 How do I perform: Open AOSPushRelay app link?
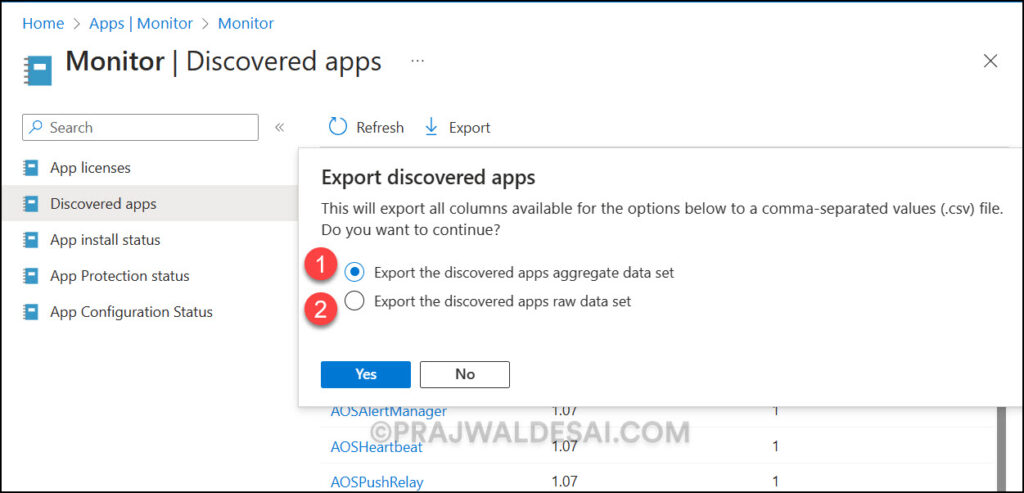click(x=377, y=483)
